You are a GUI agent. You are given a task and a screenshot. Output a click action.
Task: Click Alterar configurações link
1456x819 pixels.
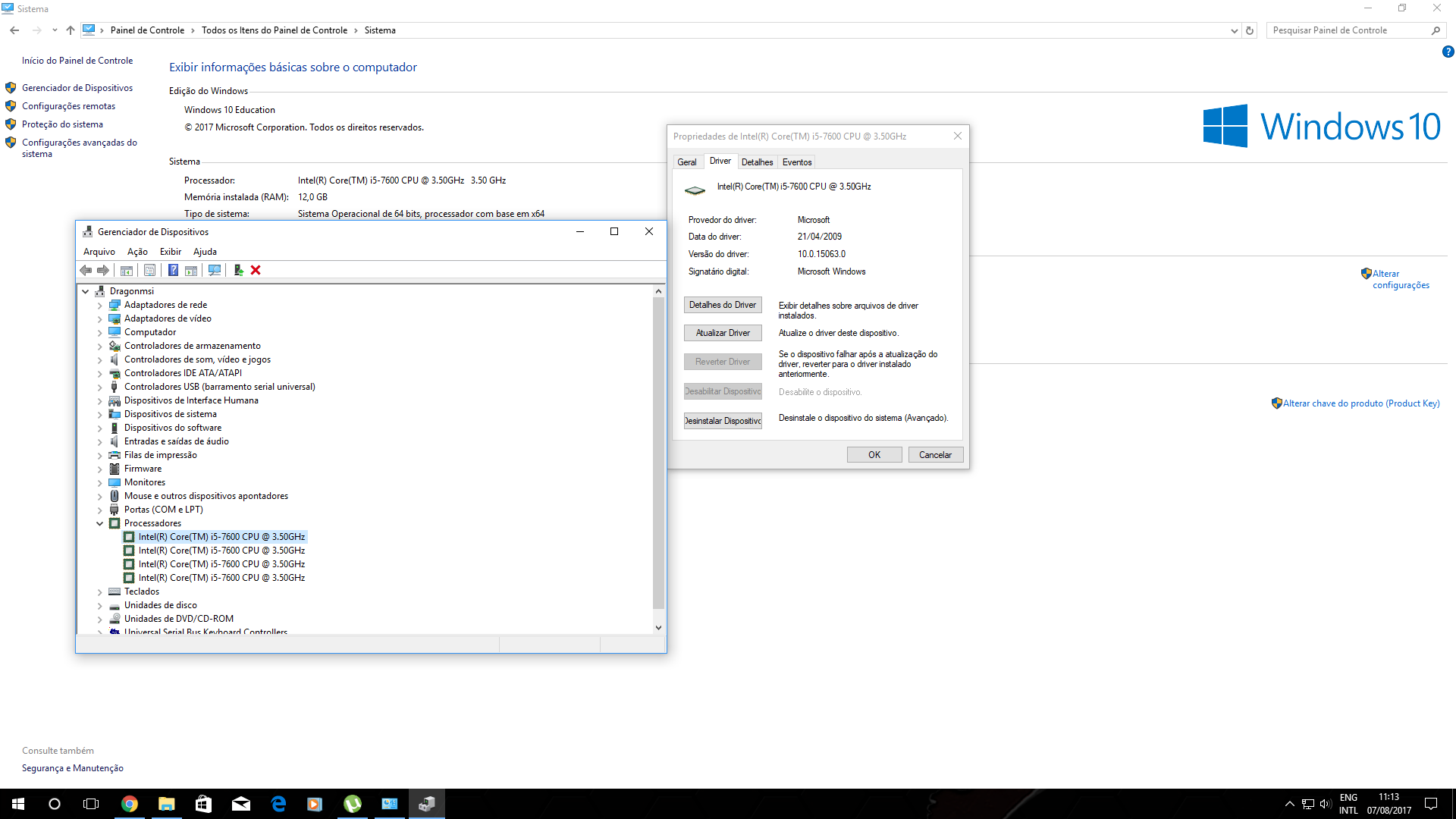(x=1401, y=280)
